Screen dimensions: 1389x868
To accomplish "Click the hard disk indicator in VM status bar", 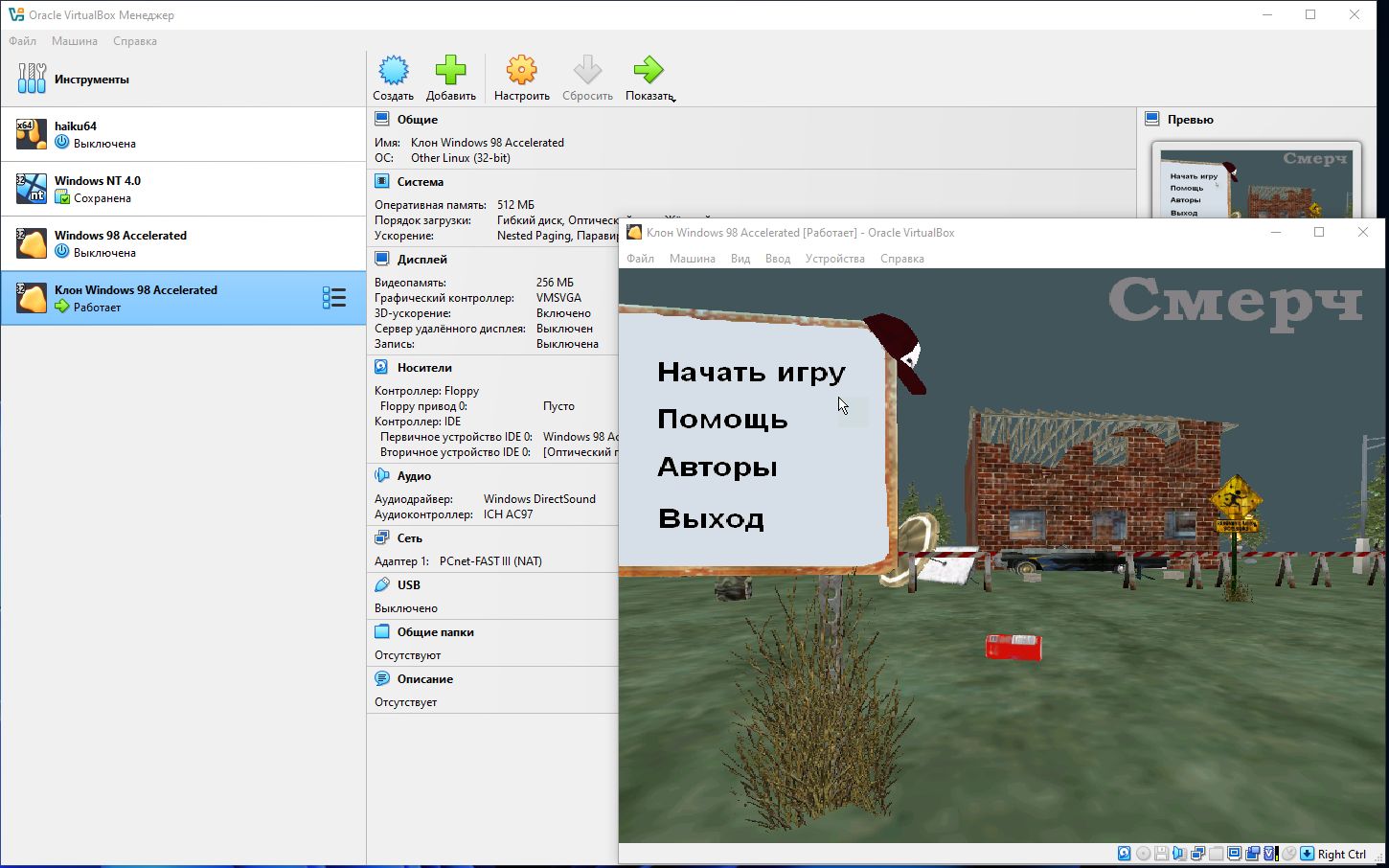I will click(x=1125, y=854).
